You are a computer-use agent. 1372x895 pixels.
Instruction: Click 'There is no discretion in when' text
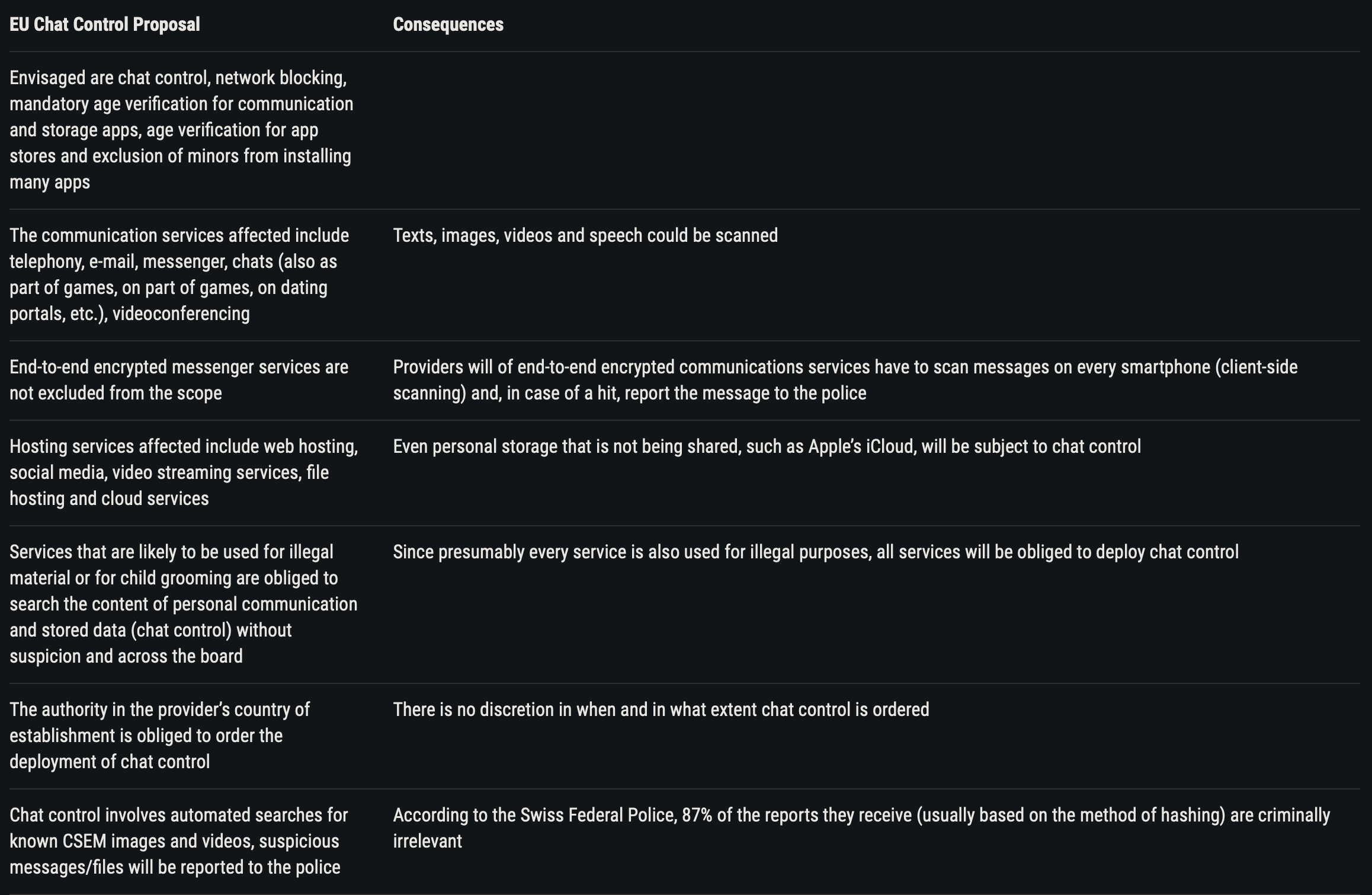coord(661,709)
